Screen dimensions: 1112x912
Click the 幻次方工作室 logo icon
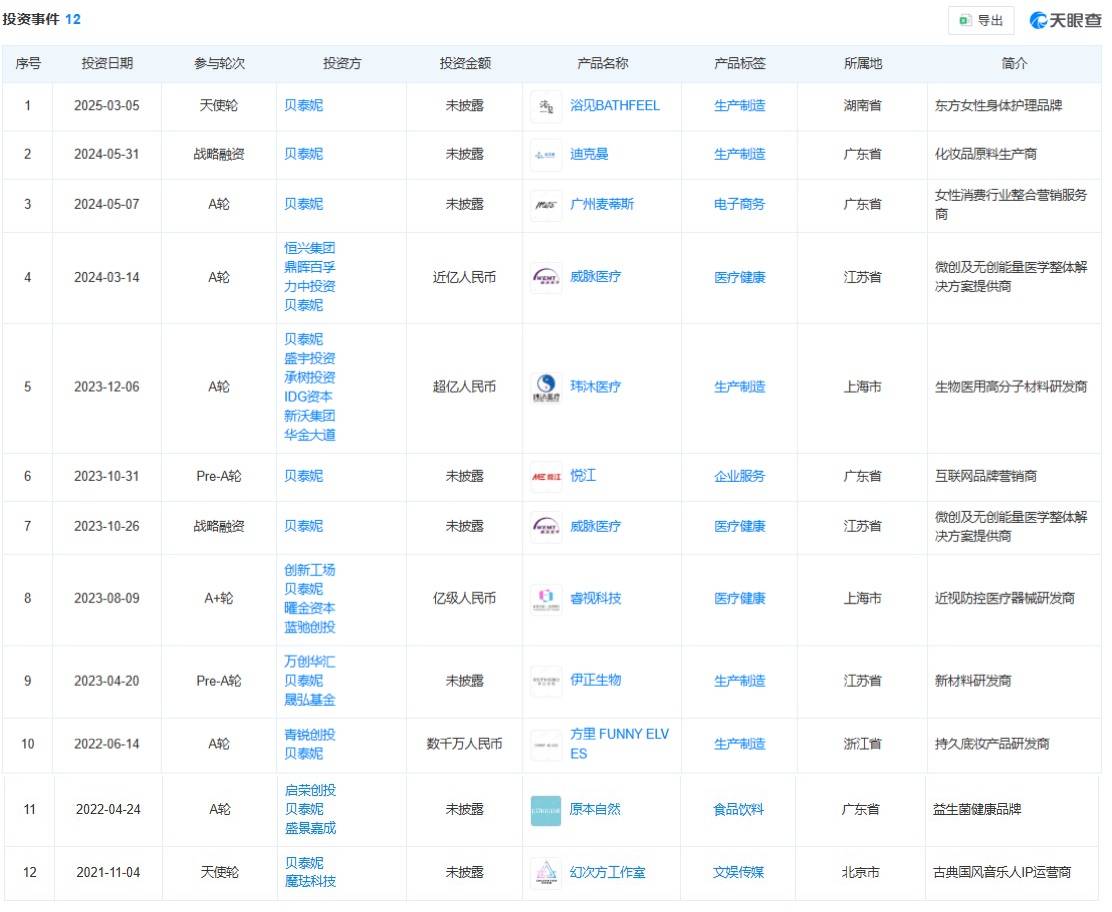tap(546, 873)
